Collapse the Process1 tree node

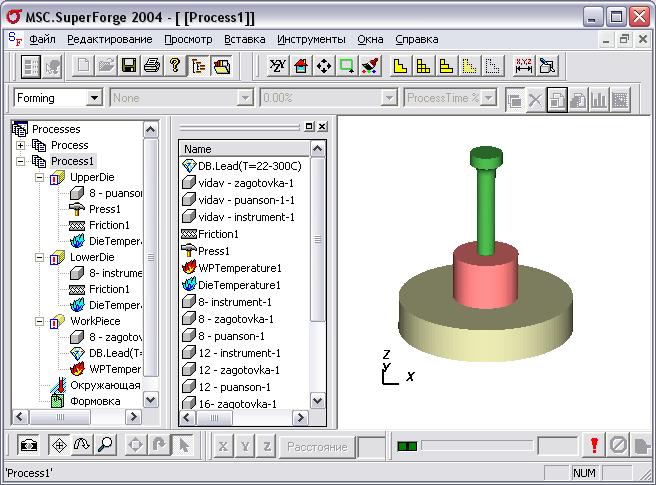[x=20, y=161]
